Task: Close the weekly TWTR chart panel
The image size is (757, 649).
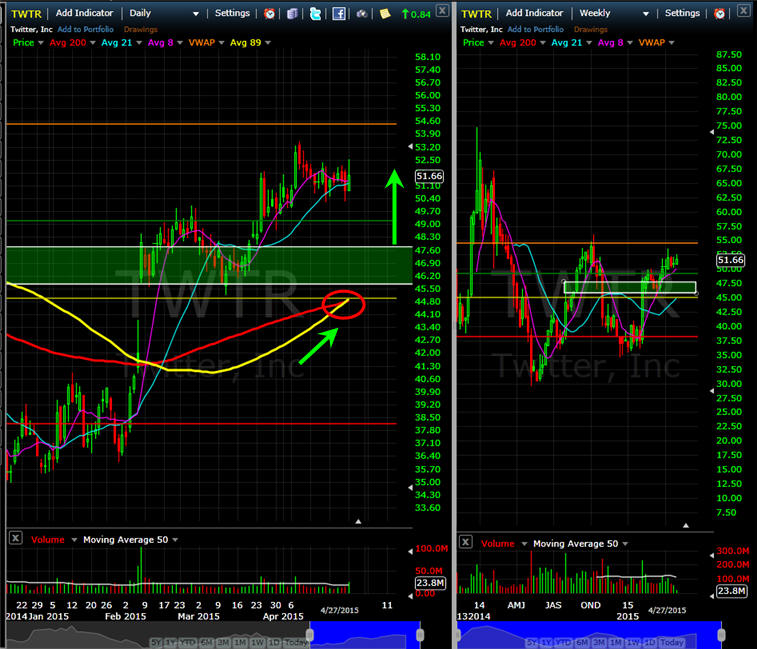Action: point(743,10)
